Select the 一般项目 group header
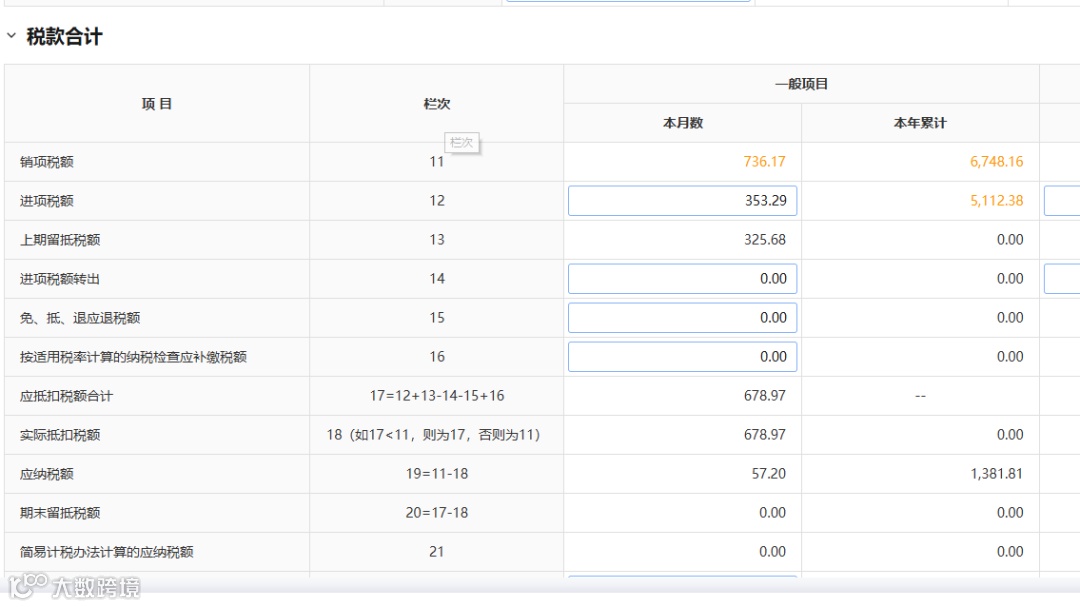 coord(801,84)
